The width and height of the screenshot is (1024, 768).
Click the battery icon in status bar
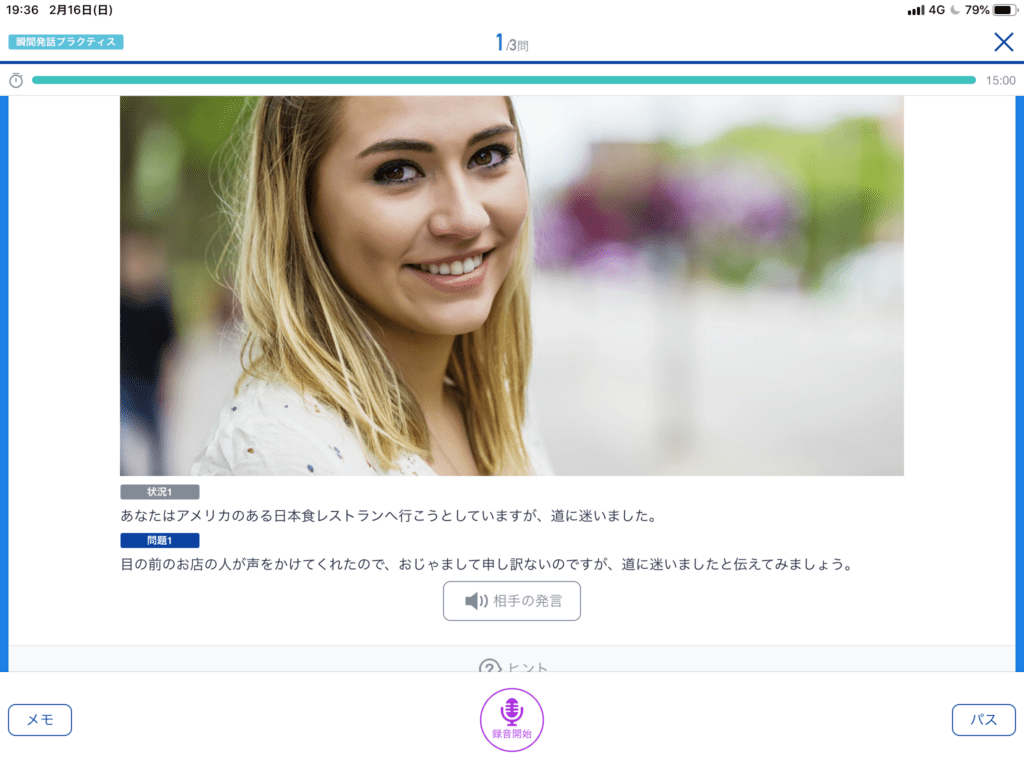1004,10
